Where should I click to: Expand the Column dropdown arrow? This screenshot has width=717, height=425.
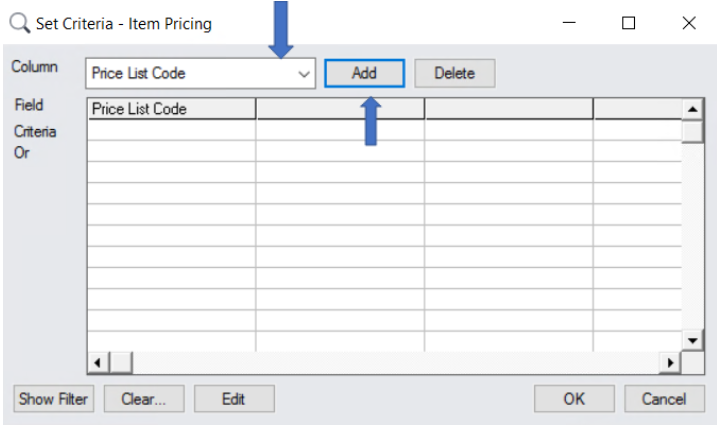304,73
